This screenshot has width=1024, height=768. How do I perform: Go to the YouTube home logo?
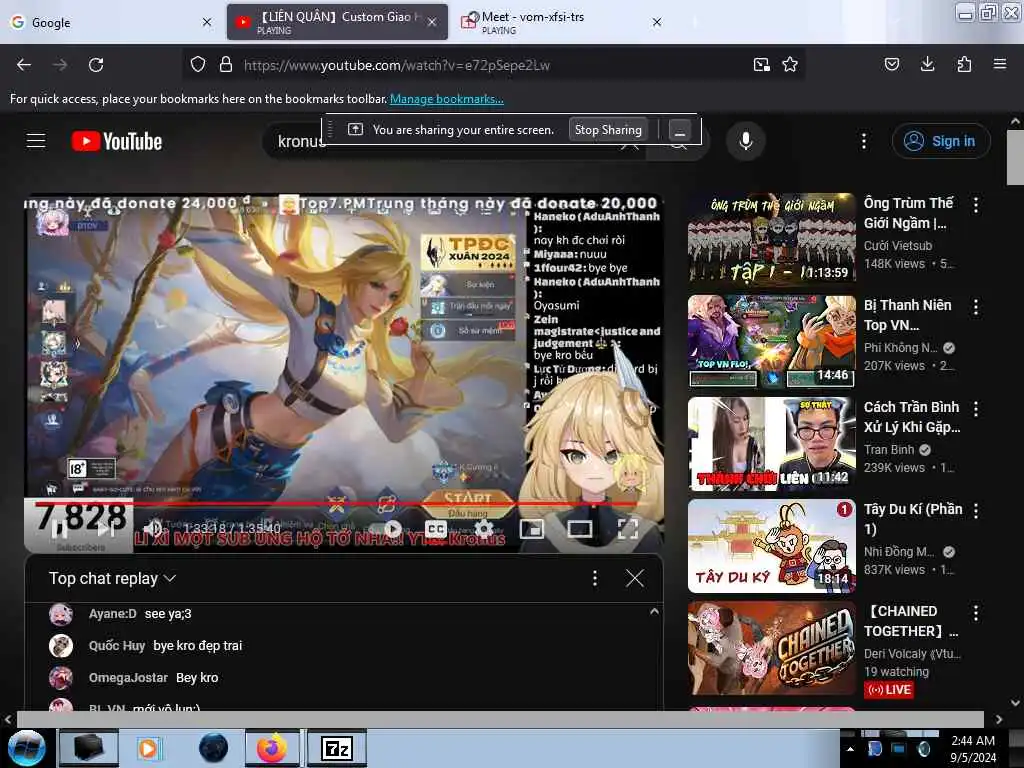pyautogui.click(x=117, y=141)
